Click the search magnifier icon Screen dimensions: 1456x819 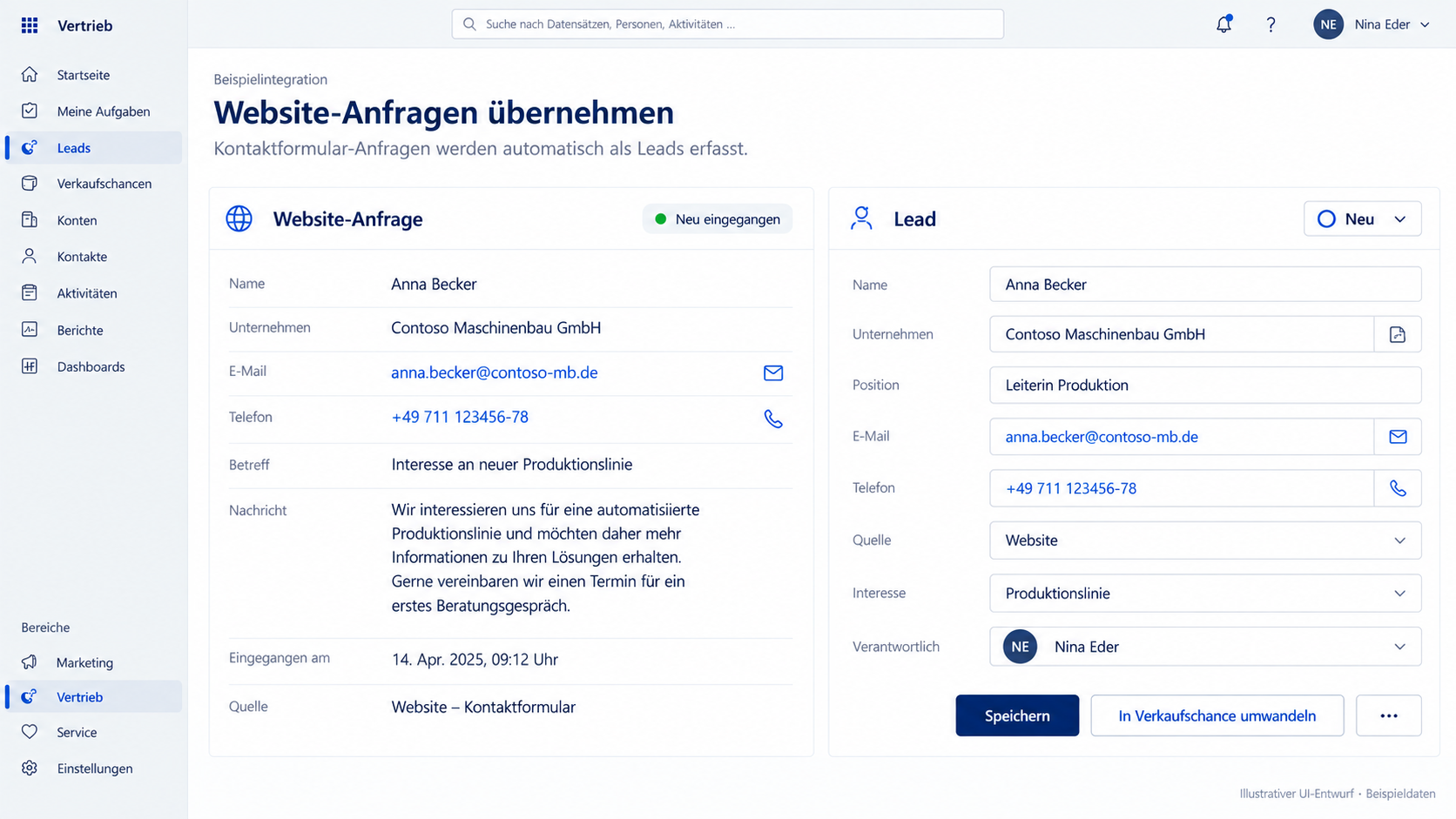(x=469, y=24)
